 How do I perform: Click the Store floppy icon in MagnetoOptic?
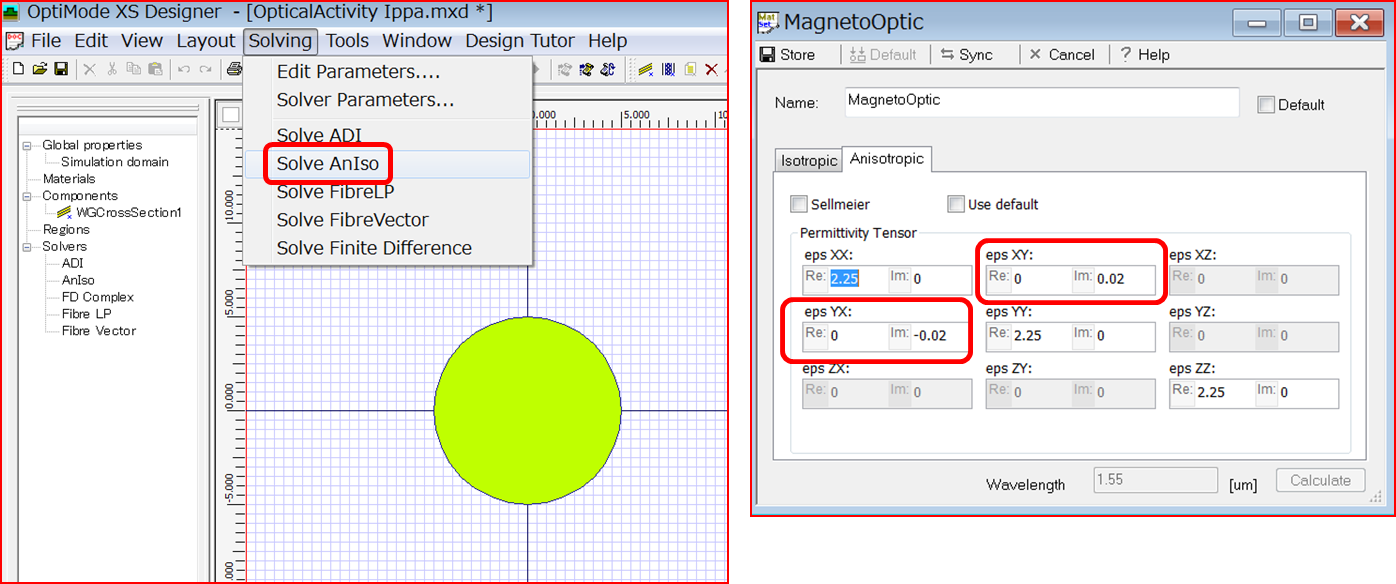click(x=767, y=55)
